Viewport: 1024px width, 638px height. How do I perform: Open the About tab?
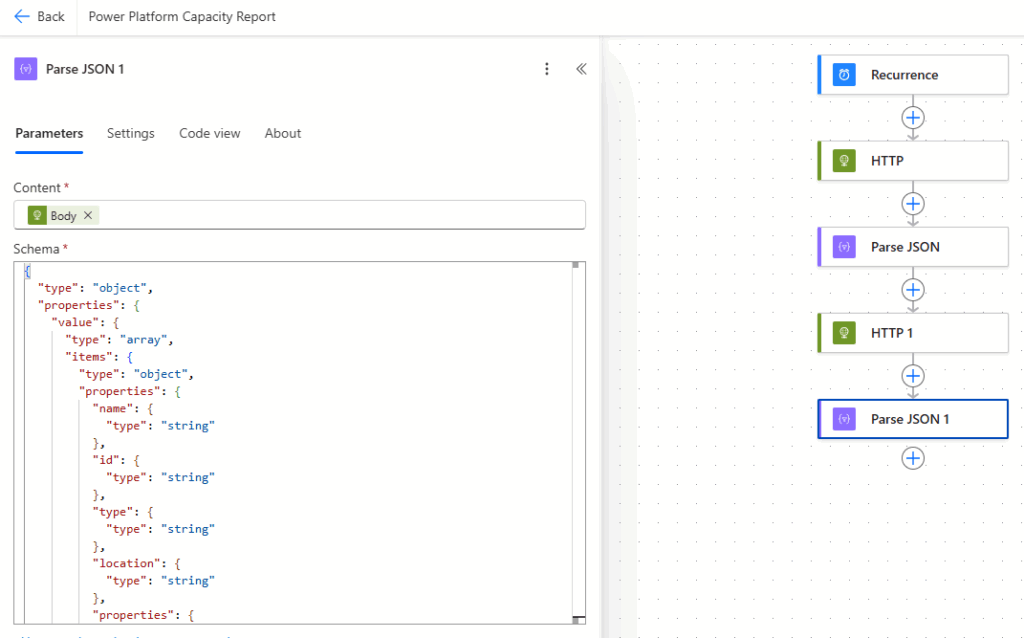tap(283, 133)
